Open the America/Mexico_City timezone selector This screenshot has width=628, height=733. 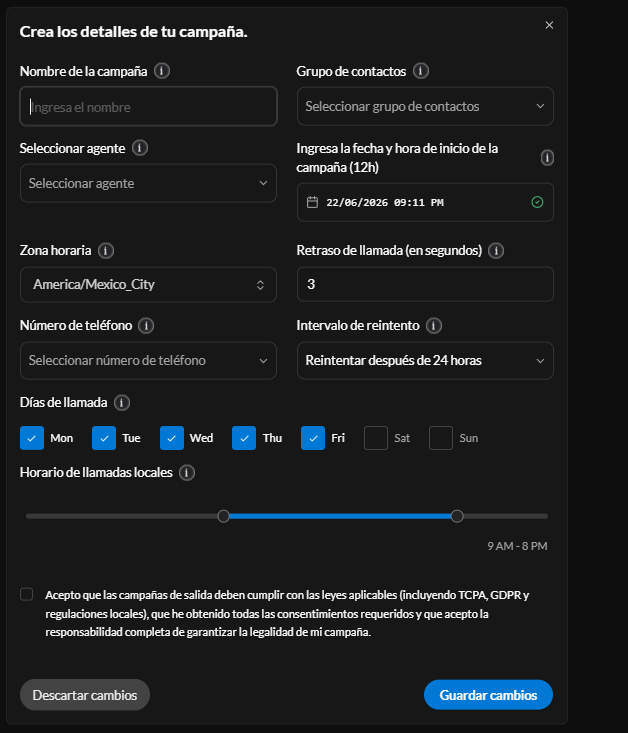(148, 285)
